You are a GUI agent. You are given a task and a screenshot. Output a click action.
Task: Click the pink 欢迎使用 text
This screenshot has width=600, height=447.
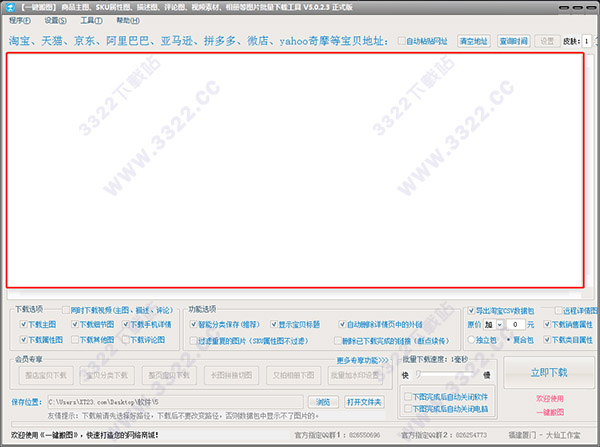(x=550, y=399)
